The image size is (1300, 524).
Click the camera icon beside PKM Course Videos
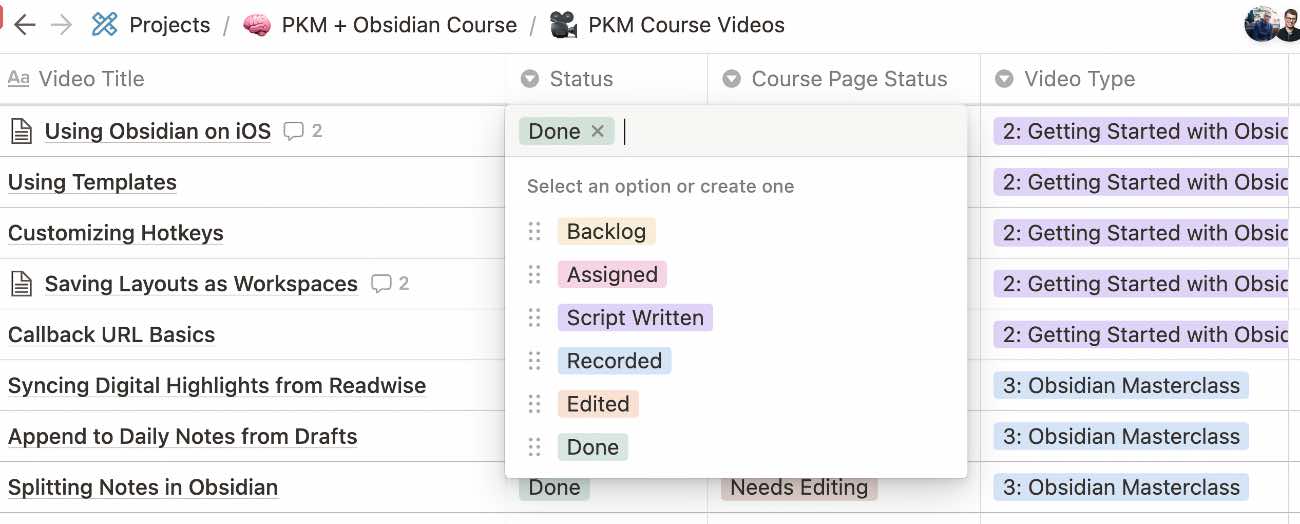click(563, 25)
